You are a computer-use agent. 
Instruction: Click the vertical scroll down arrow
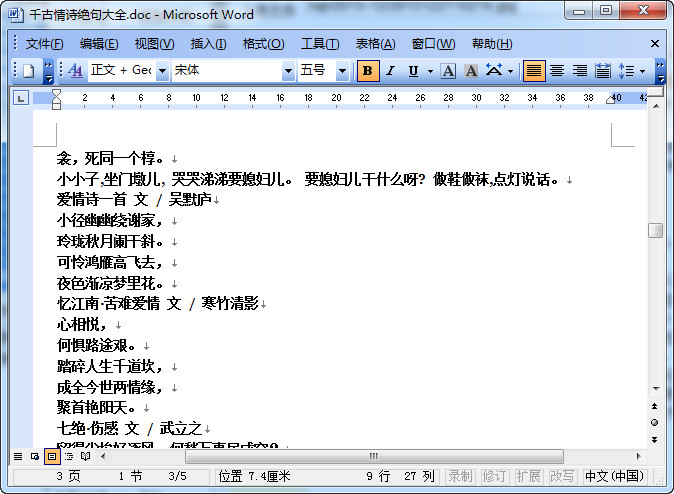[656, 389]
